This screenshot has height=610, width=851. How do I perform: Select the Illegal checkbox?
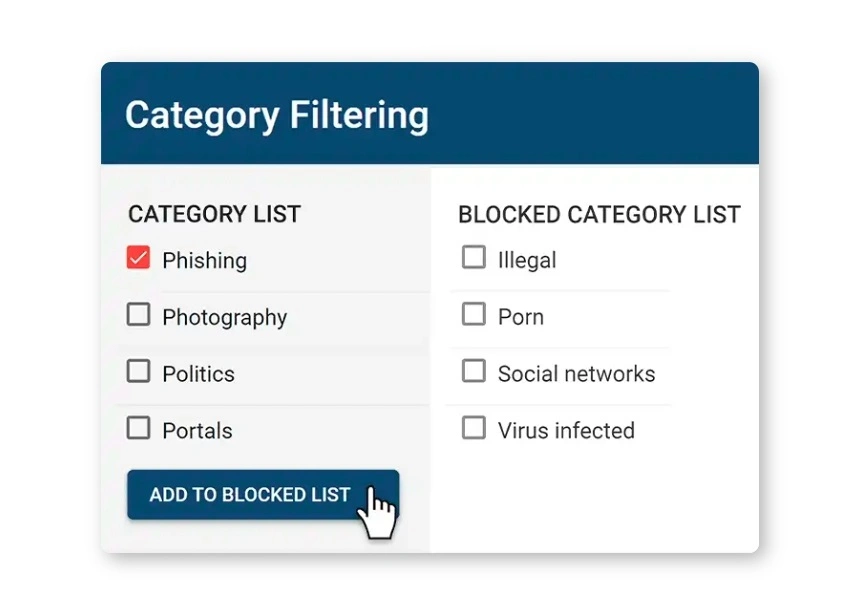(473, 258)
